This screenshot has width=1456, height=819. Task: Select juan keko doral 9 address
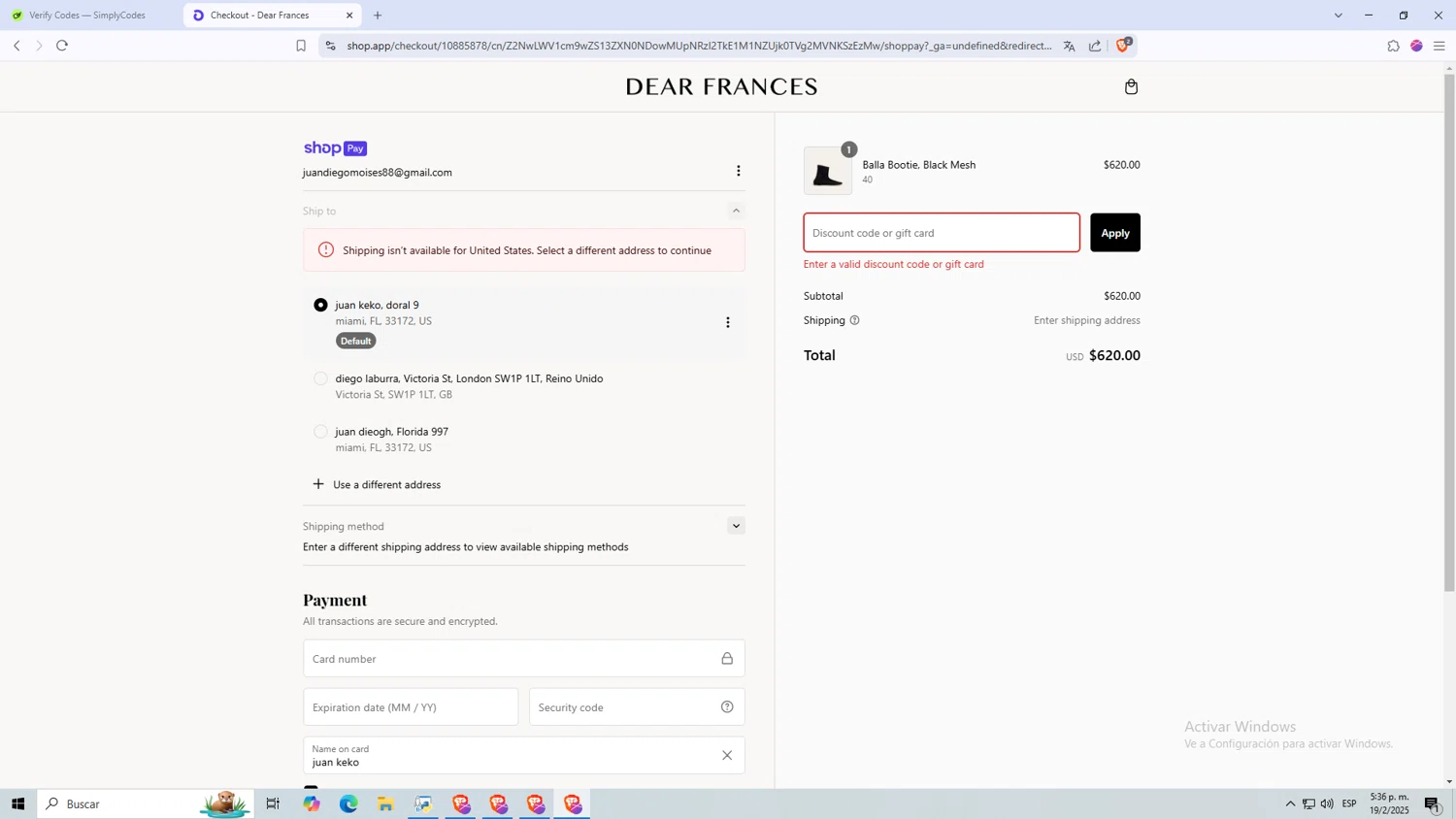pyautogui.click(x=320, y=305)
